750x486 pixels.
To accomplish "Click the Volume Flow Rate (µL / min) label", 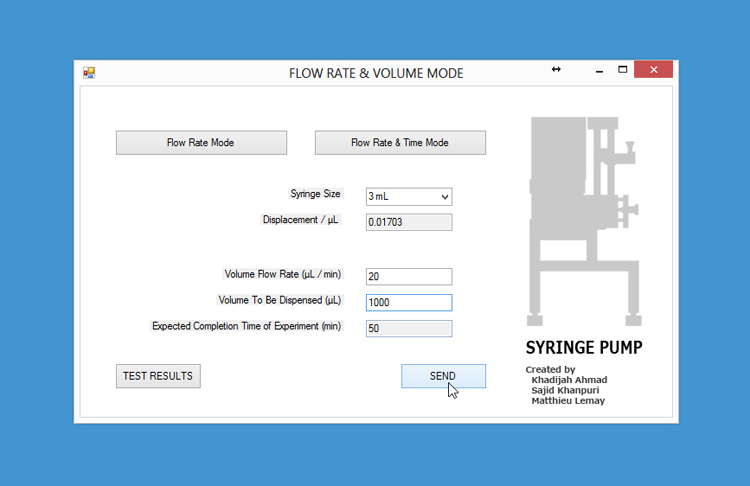I will pos(283,274).
